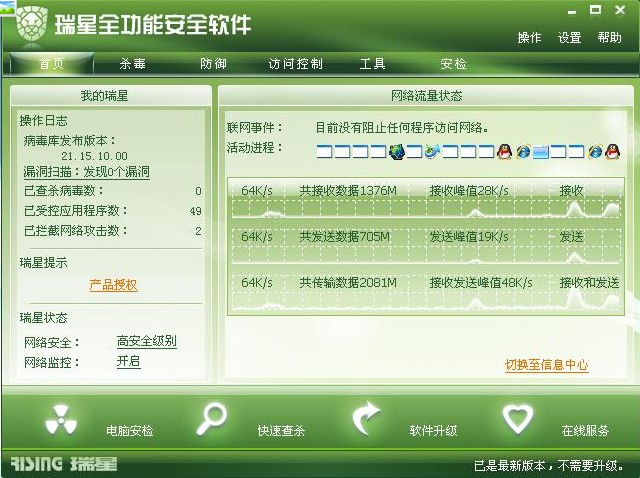Viewport: 640px width, 478px height.
Task: Select the QQ penguin left of first IE icon
Action: 504,151
